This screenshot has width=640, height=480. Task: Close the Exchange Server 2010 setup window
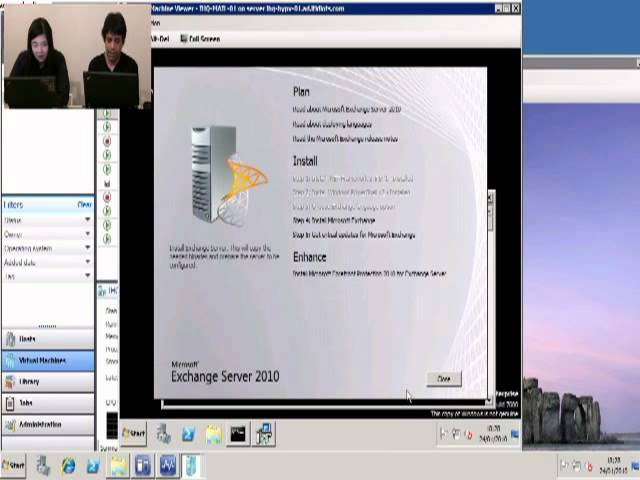pos(444,379)
